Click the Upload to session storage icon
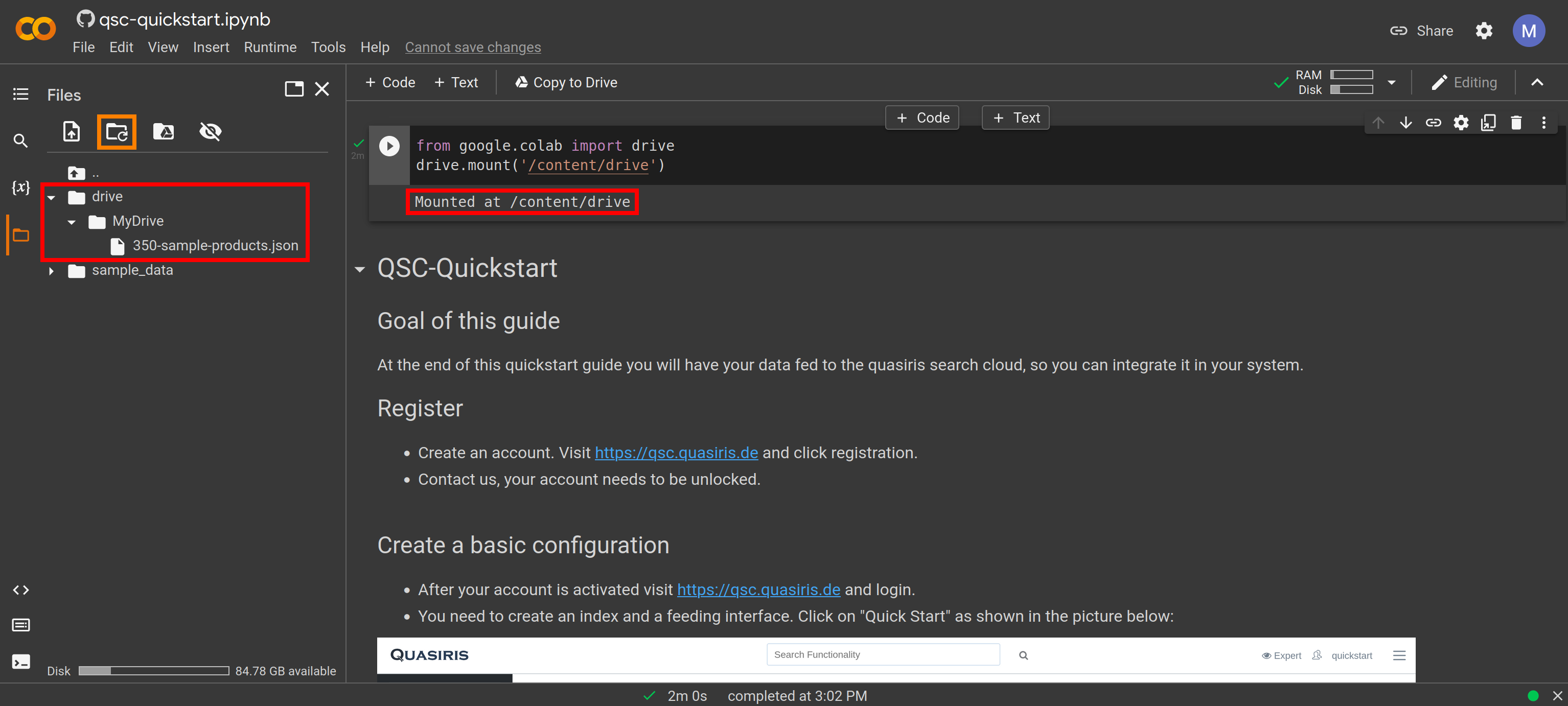 [71, 131]
